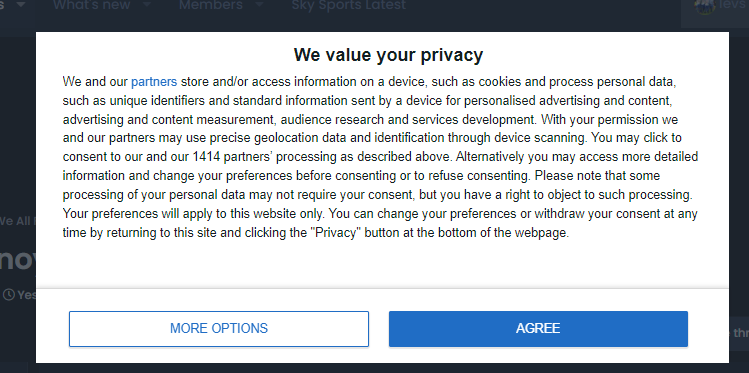
Task: Click the We value your privacy heading
Action: tap(388, 55)
